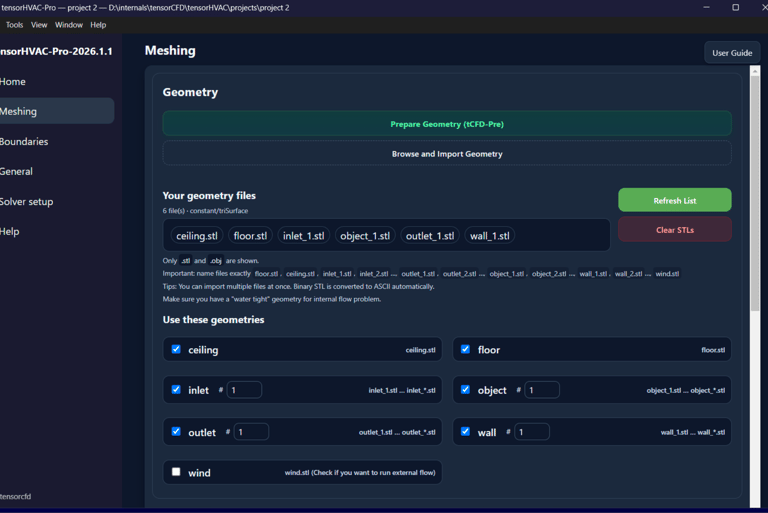Click Browse and Import Geometry
This screenshot has width=768, height=513.
447,154
